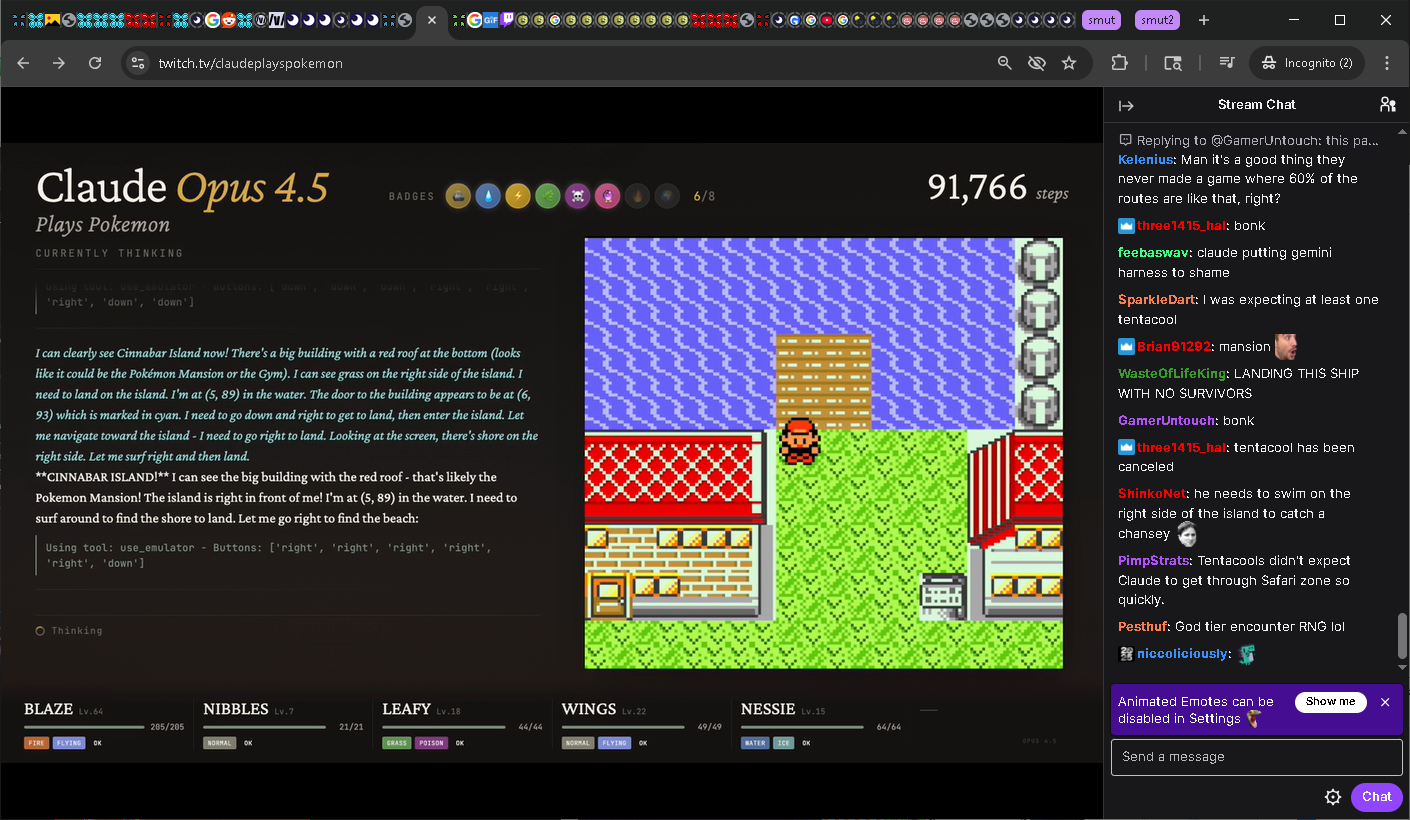
Task: Click the WINGS party name
Action: click(x=589, y=709)
